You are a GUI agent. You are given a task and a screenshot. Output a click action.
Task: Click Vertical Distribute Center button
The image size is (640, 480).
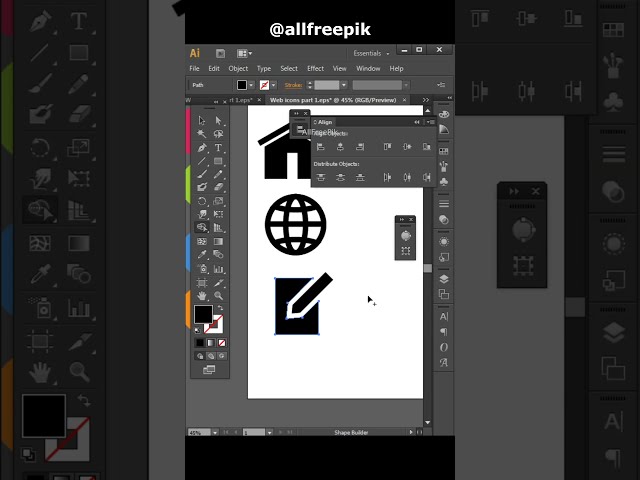[x=340, y=177]
